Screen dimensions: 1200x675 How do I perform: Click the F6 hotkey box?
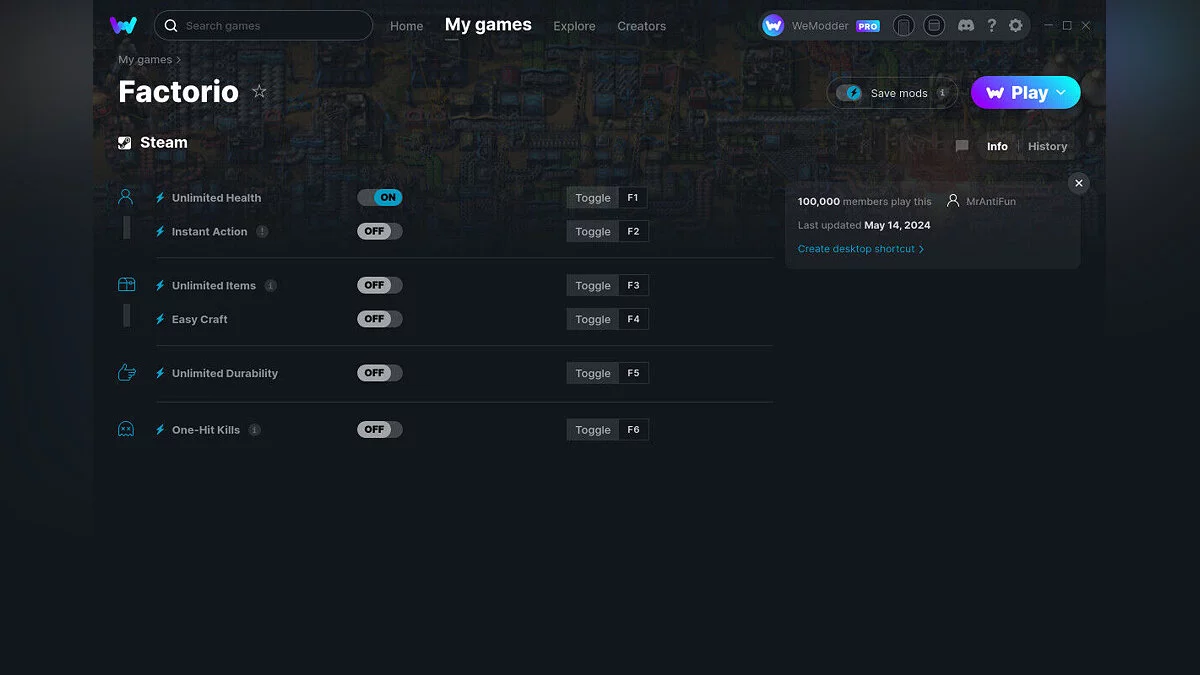pyautogui.click(x=633, y=430)
